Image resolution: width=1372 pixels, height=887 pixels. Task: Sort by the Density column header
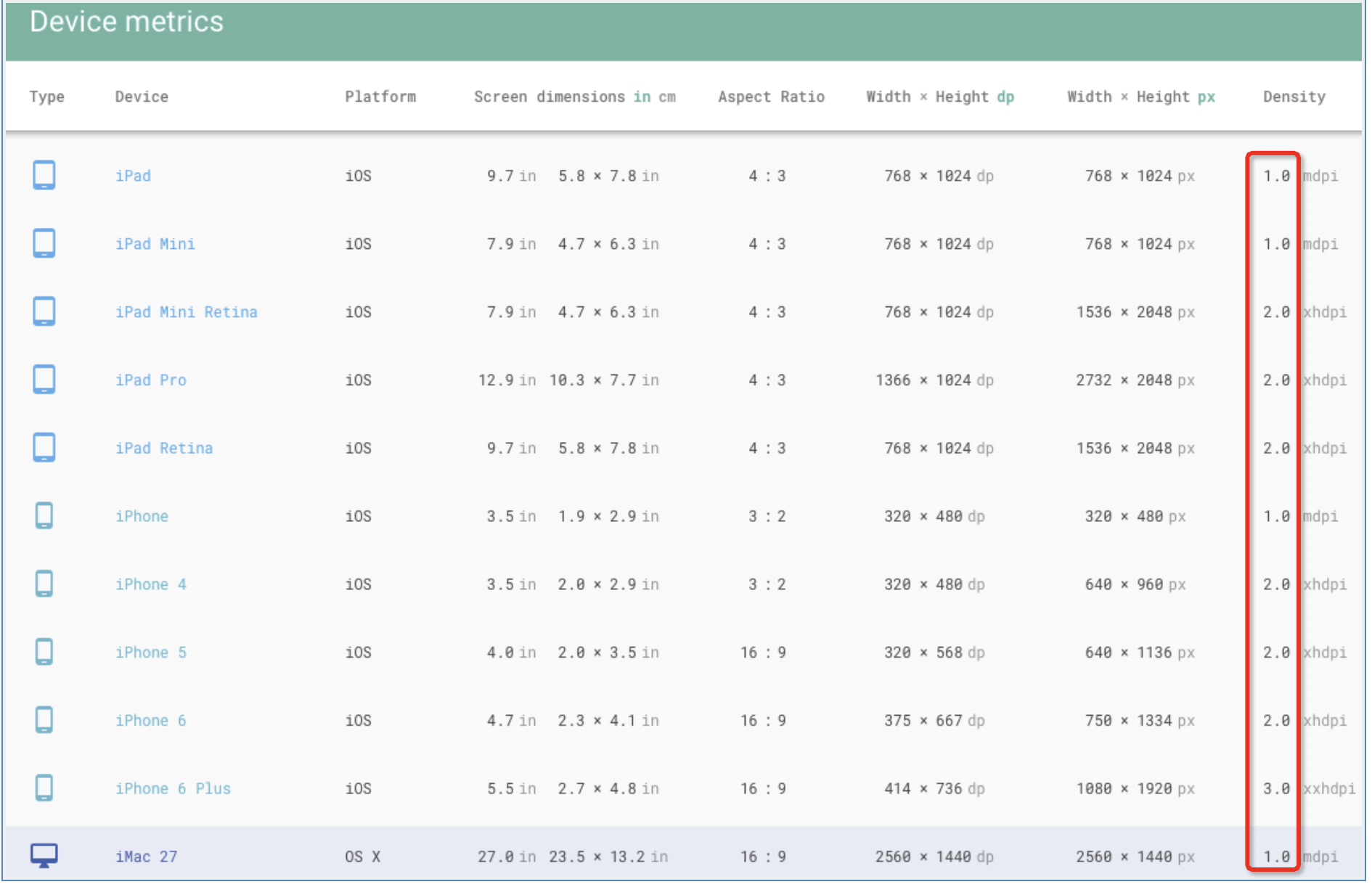[1294, 97]
